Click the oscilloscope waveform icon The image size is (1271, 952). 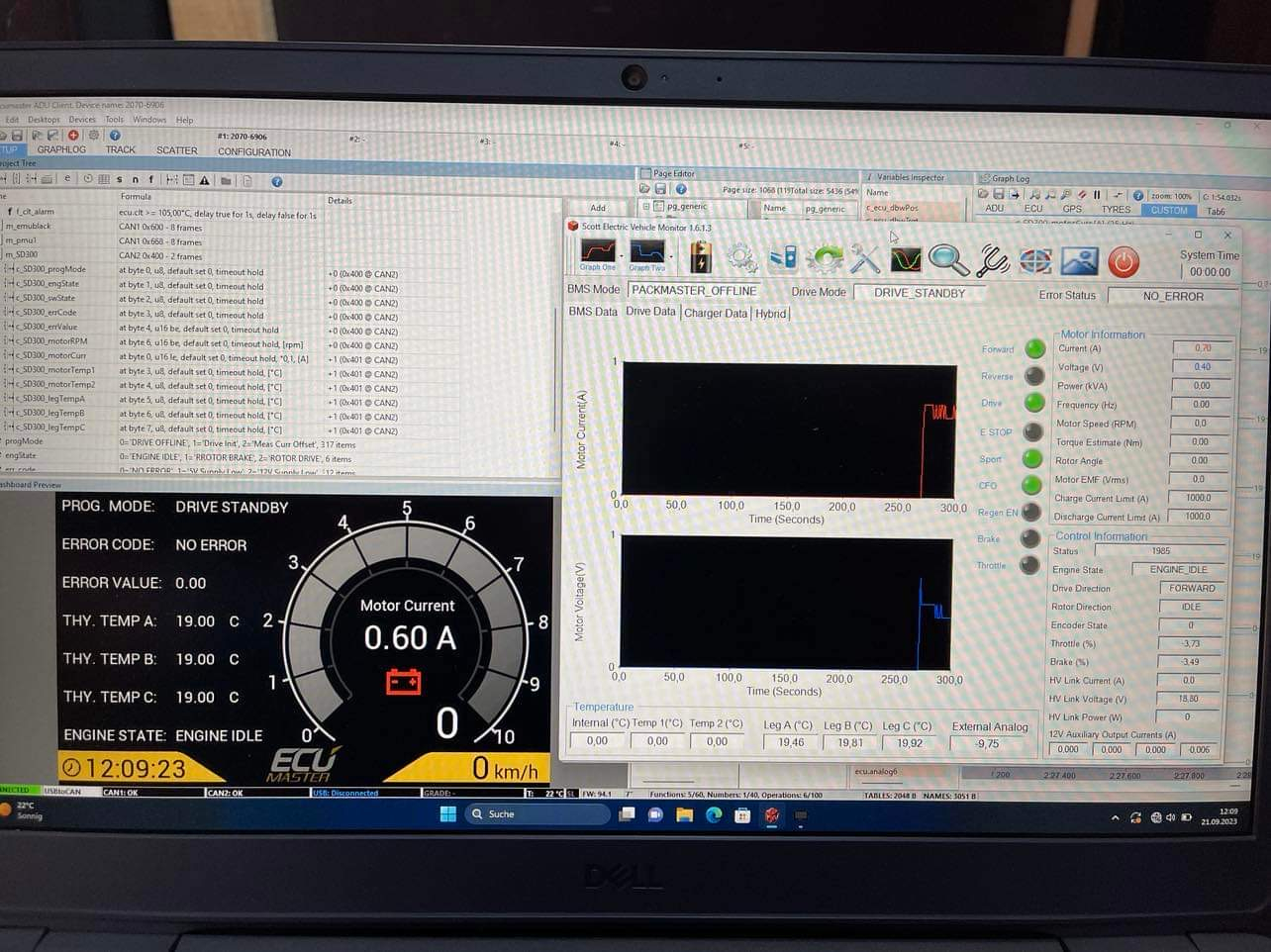906,259
